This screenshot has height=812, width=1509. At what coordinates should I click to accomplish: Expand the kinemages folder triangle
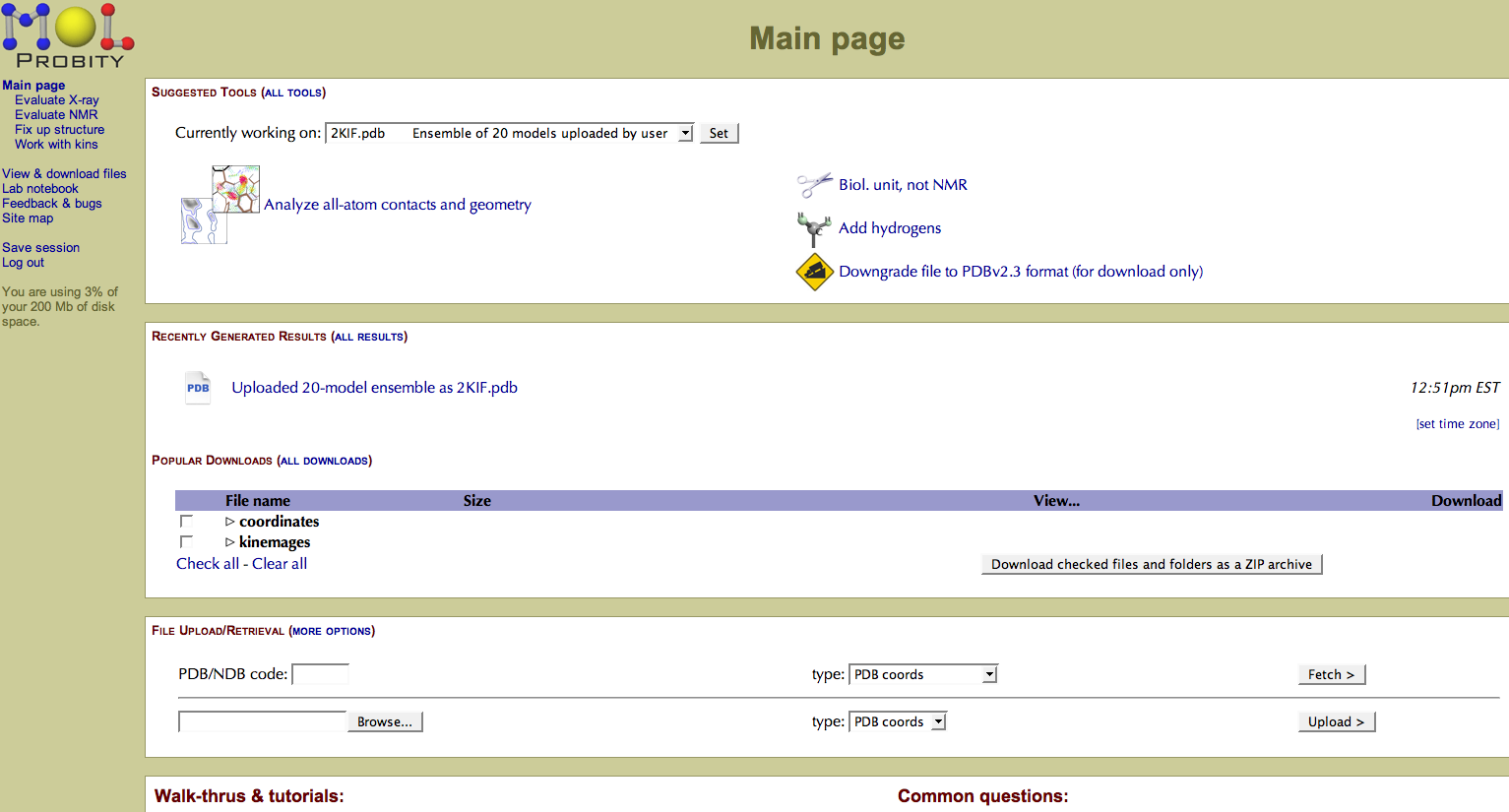229,542
